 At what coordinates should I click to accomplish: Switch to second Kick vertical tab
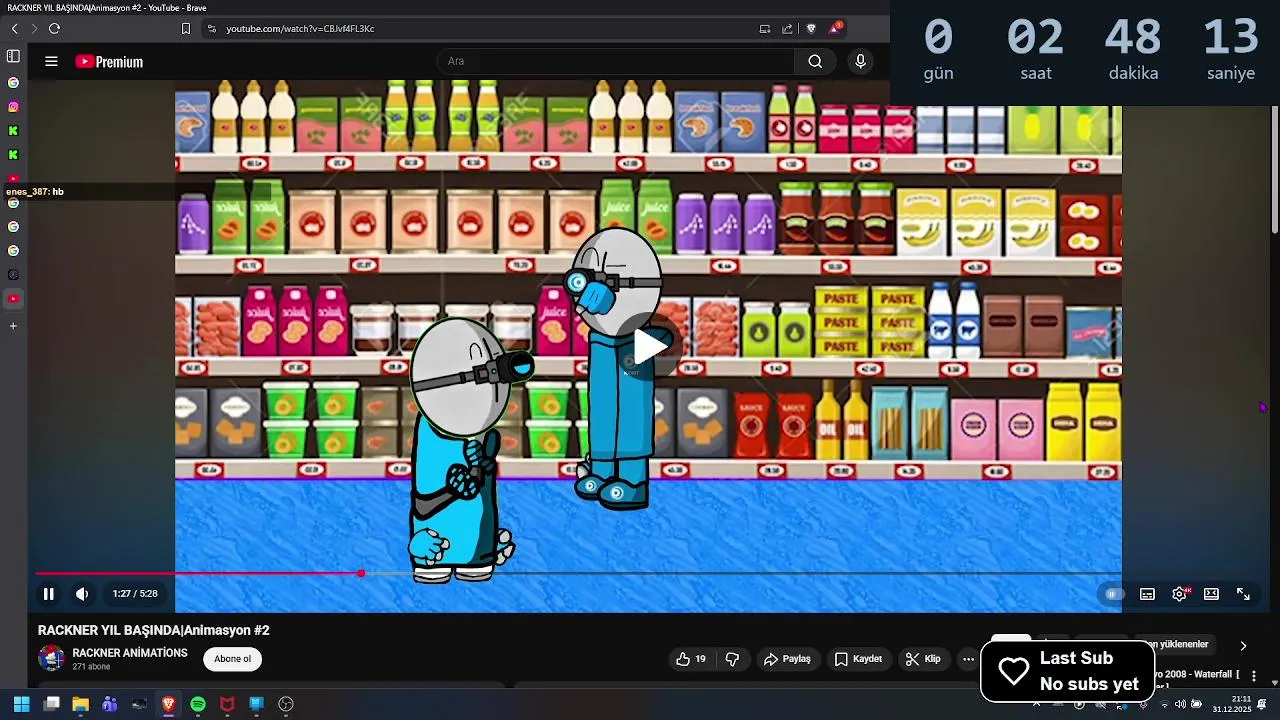tap(13, 155)
